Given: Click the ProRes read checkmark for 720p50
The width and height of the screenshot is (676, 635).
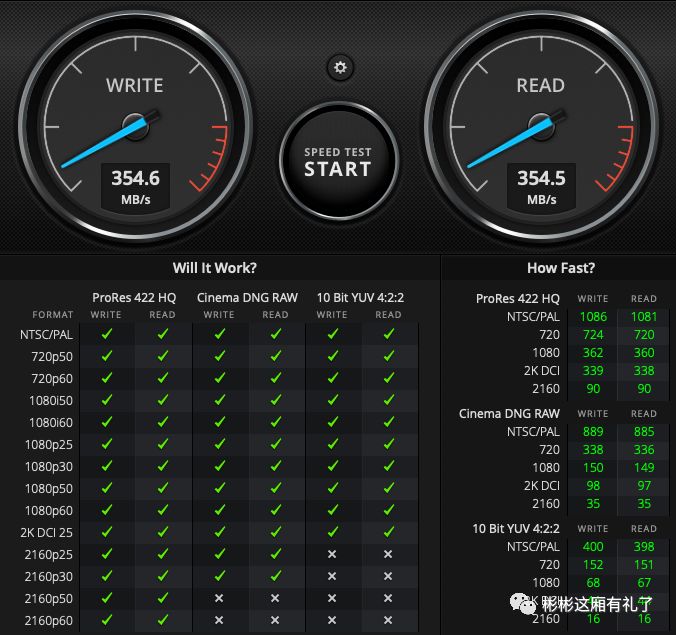Looking at the screenshot, I should [x=163, y=356].
